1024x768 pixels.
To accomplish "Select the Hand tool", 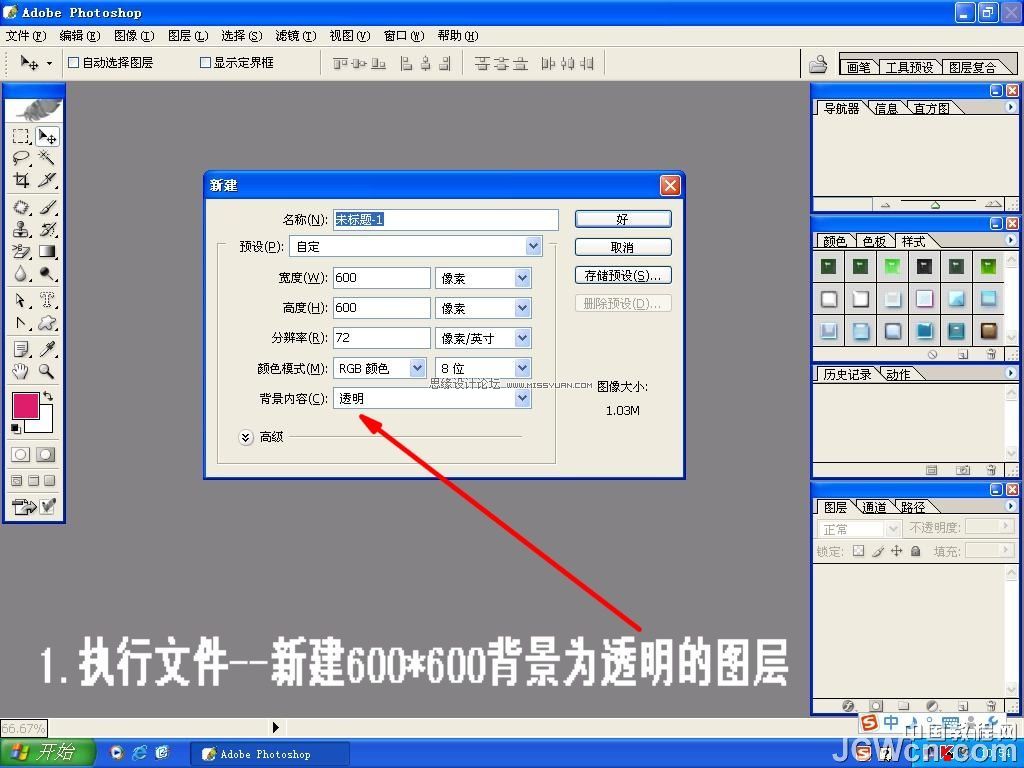I will click(x=21, y=372).
